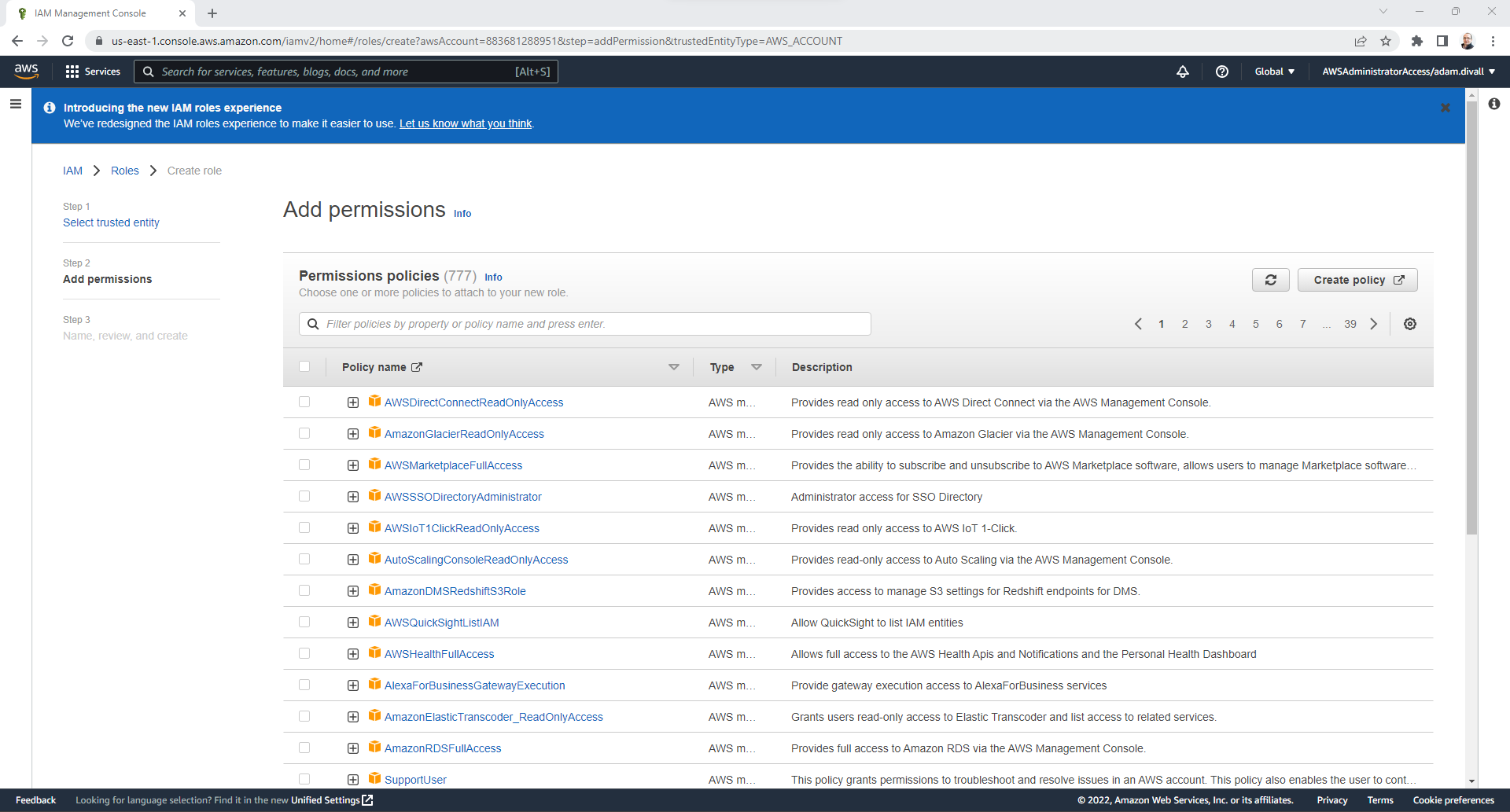
Task: Click the policy icon beside AmazonRDSFullAccess
Action: (x=375, y=748)
